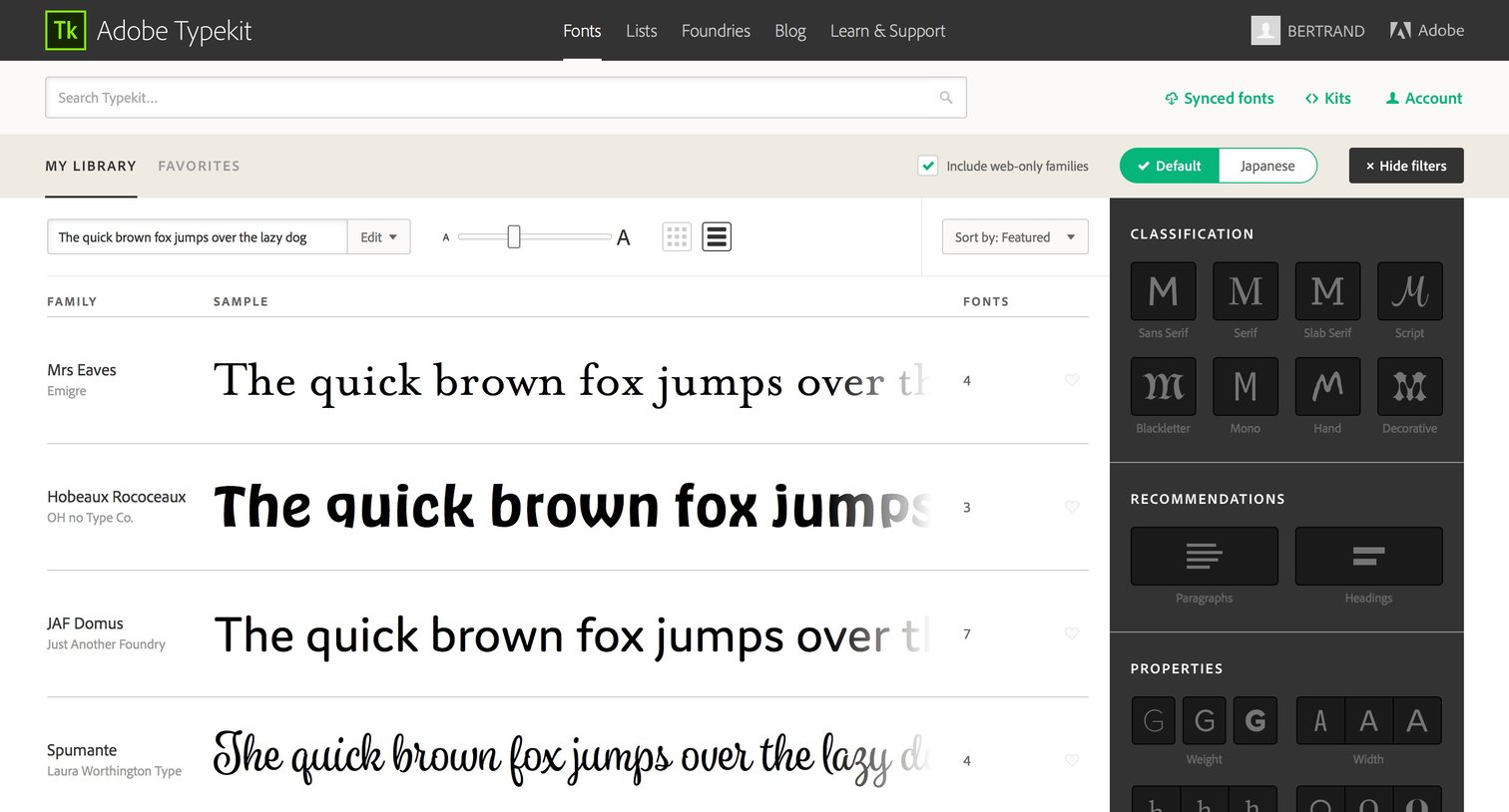Filter by Hand classification
Image resolution: width=1509 pixels, height=812 pixels.
tap(1327, 386)
